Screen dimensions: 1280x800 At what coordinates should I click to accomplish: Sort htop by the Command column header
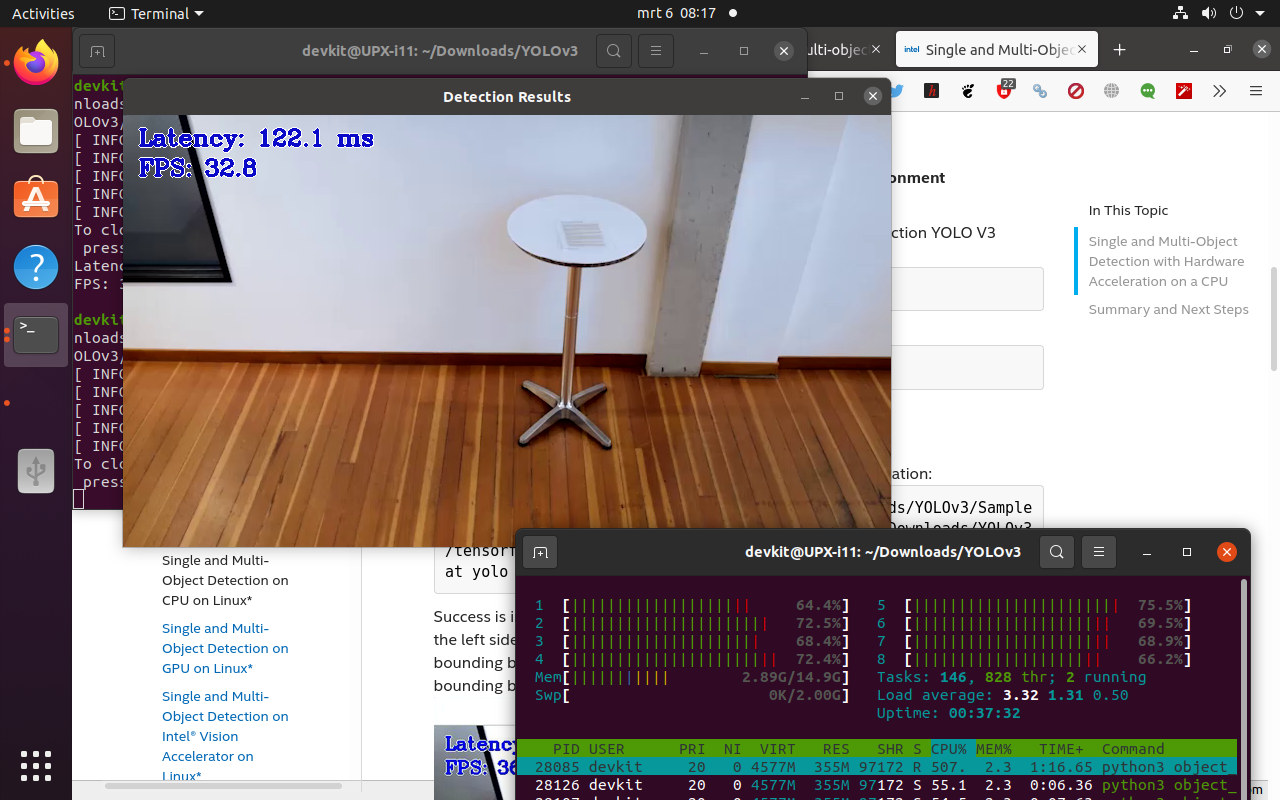click(x=1133, y=748)
